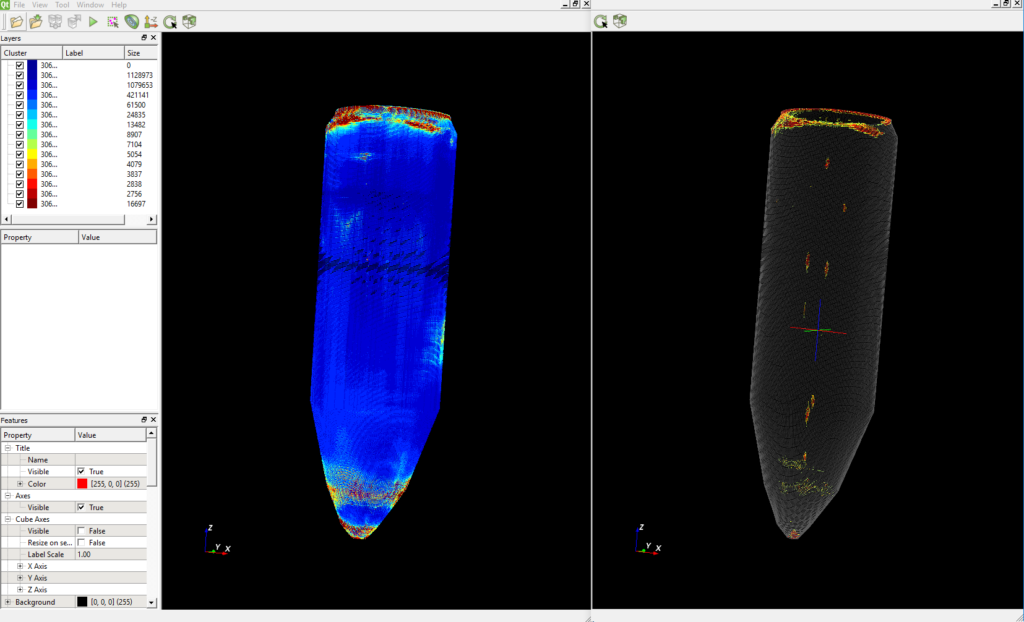This screenshot has width=1024, height=622.
Task: Click the color swatch of layer sized 4079
Action: (x=32, y=164)
